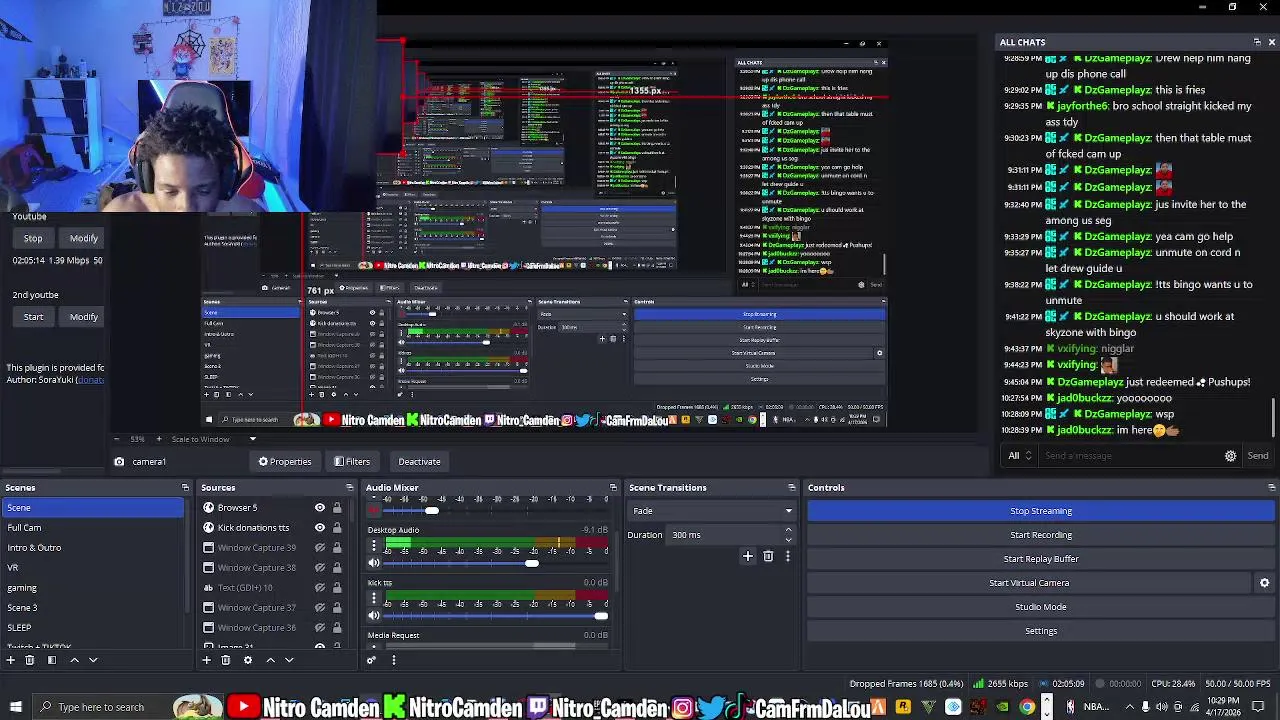Move source down in Sources toolbar
Image resolution: width=1280 pixels, height=720 pixels.
289,660
